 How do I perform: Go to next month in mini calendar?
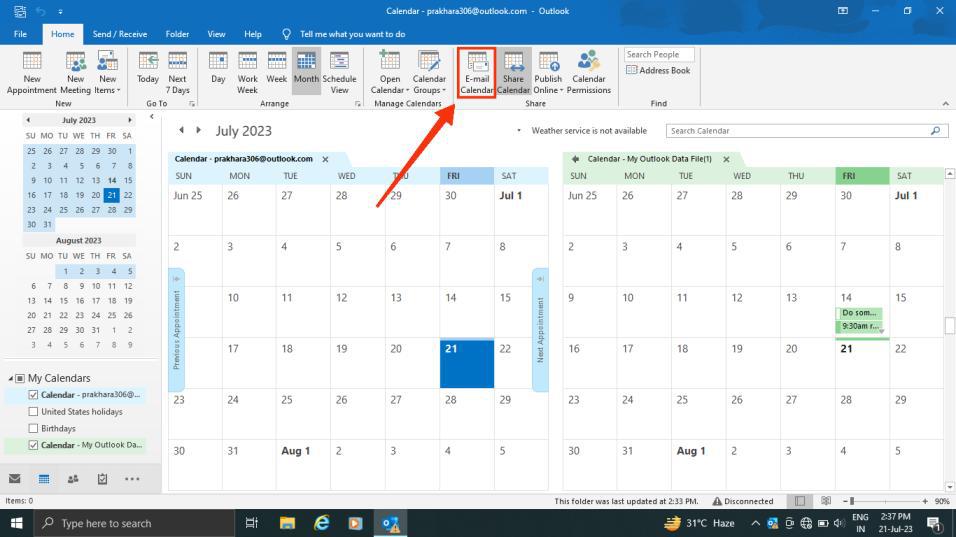(x=129, y=120)
